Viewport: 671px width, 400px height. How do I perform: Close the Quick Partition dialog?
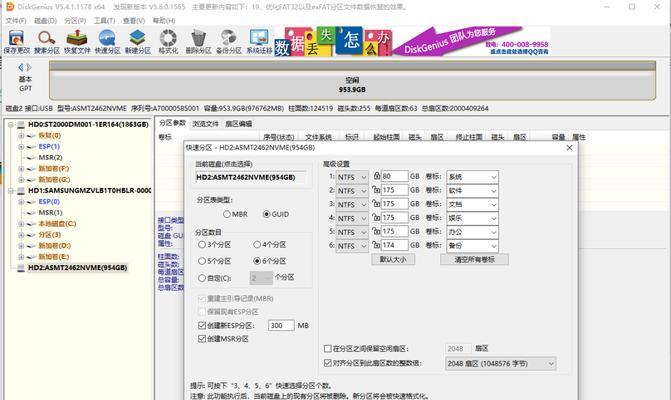[569, 148]
